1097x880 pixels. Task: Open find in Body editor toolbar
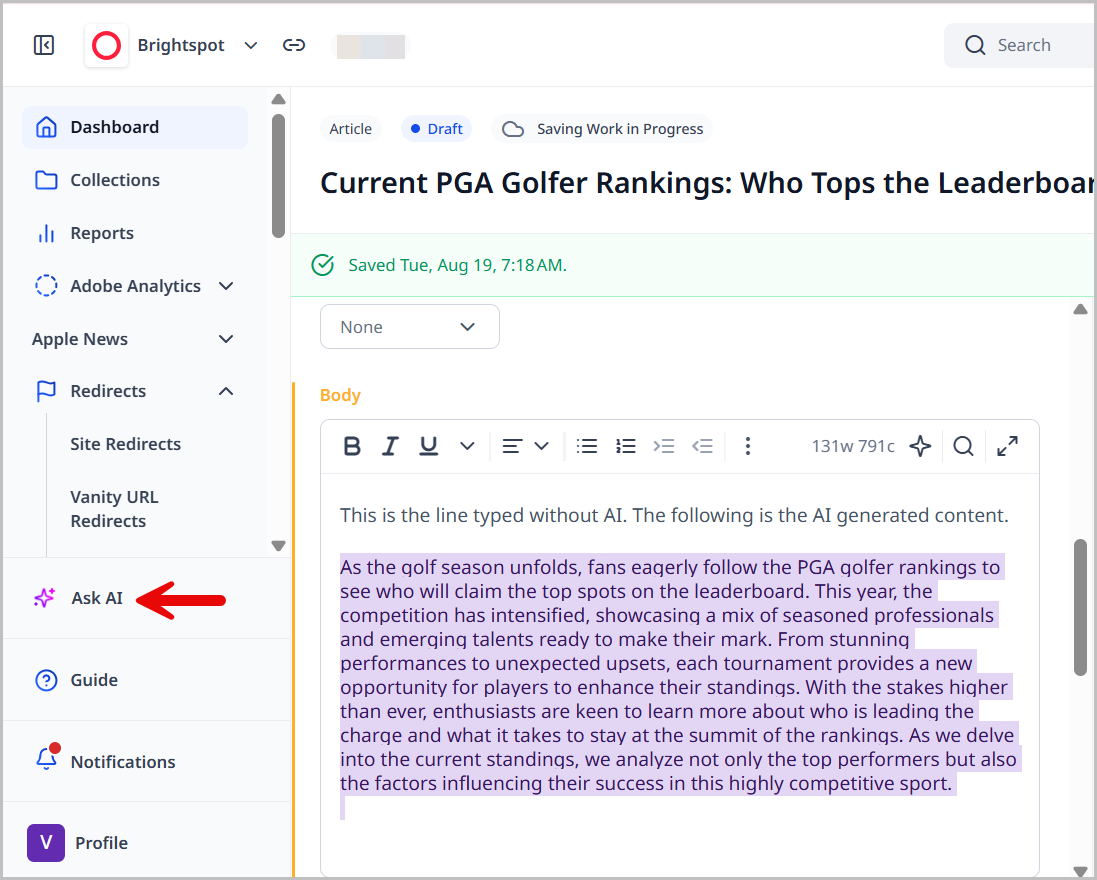(x=963, y=446)
